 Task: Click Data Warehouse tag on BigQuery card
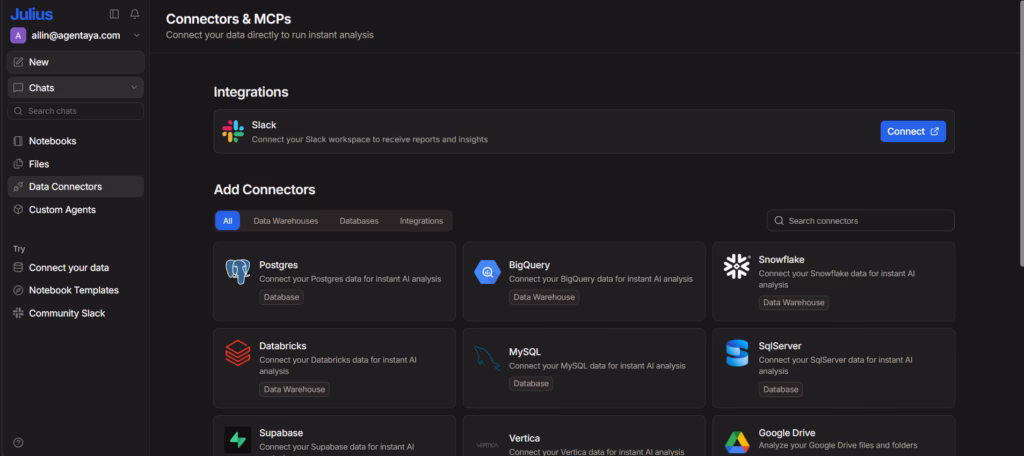tap(544, 297)
